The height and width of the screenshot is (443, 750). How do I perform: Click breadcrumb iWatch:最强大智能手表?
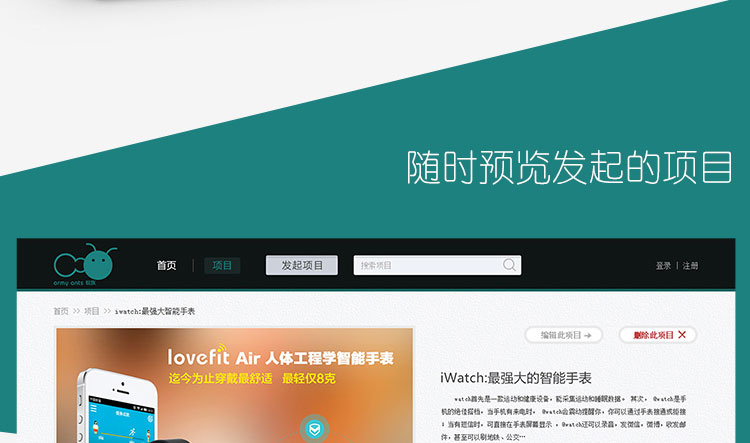click(154, 311)
